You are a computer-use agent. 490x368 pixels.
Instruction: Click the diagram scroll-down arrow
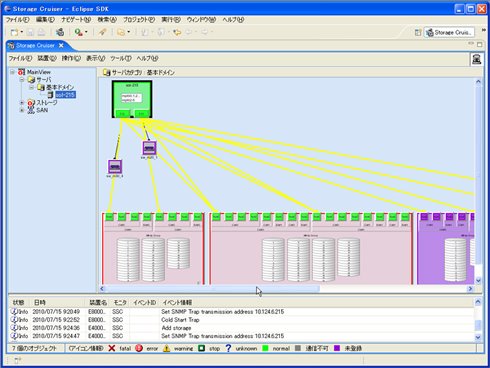coord(478,280)
